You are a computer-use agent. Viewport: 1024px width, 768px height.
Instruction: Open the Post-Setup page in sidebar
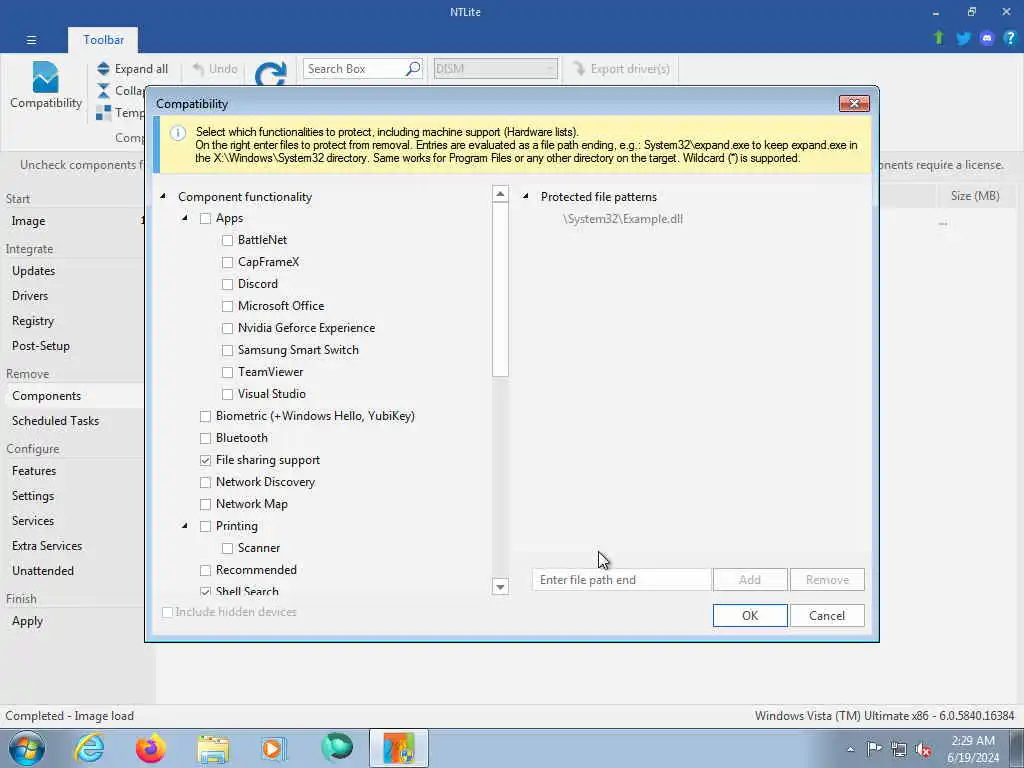[40, 345]
